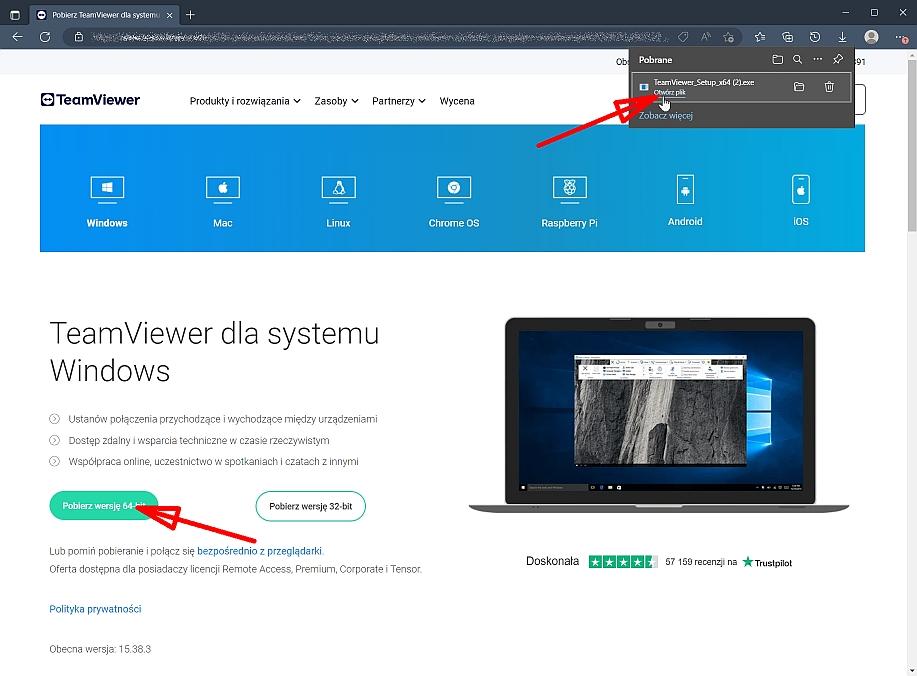Image resolution: width=917 pixels, height=676 pixels.
Task: Go back to the previous page
Action: coord(18,37)
